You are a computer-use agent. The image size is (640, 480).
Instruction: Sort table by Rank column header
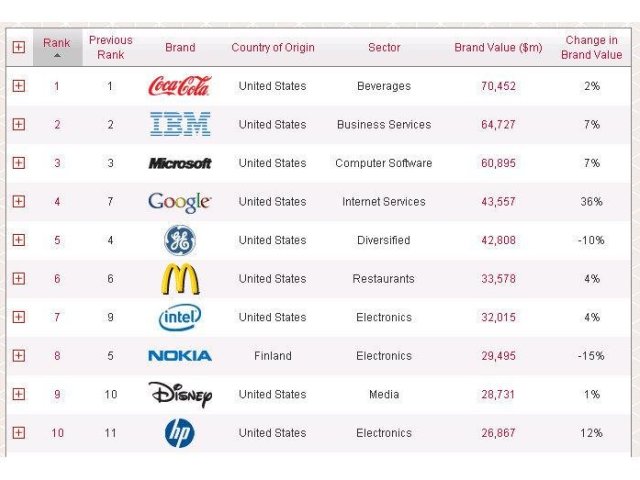click(56, 43)
